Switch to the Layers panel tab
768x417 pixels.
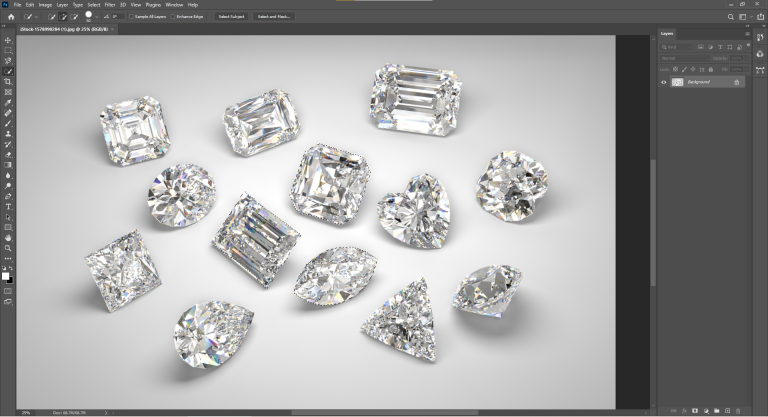click(x=667, y=33)
